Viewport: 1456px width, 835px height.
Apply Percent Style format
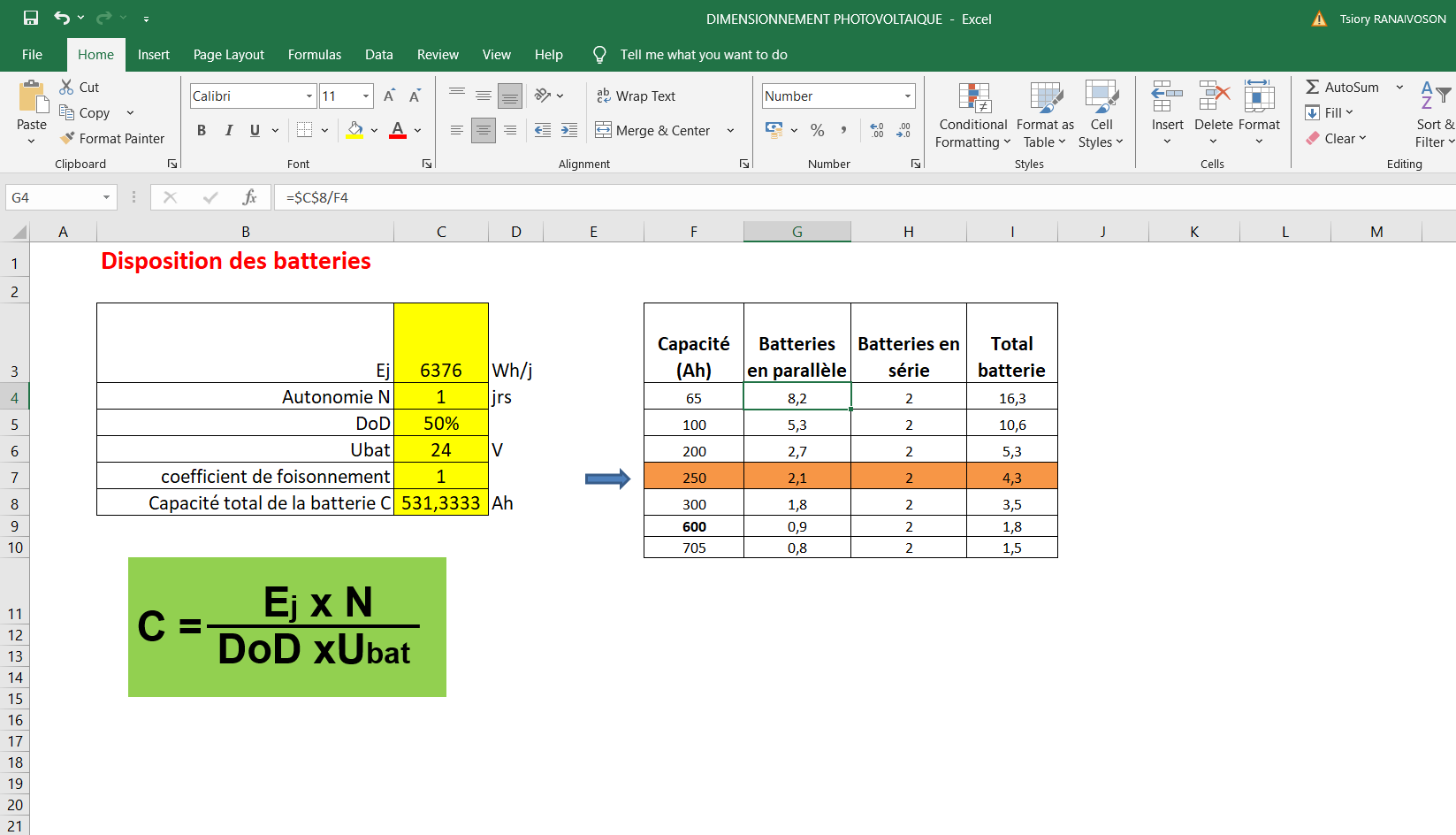tap(818, 130)
